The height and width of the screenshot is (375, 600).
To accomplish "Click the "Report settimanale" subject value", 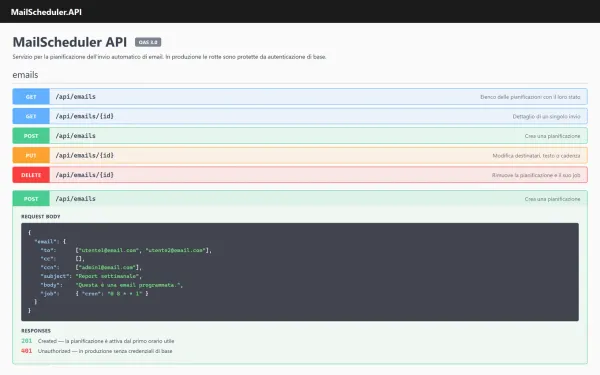I will [x=108, y=276].
